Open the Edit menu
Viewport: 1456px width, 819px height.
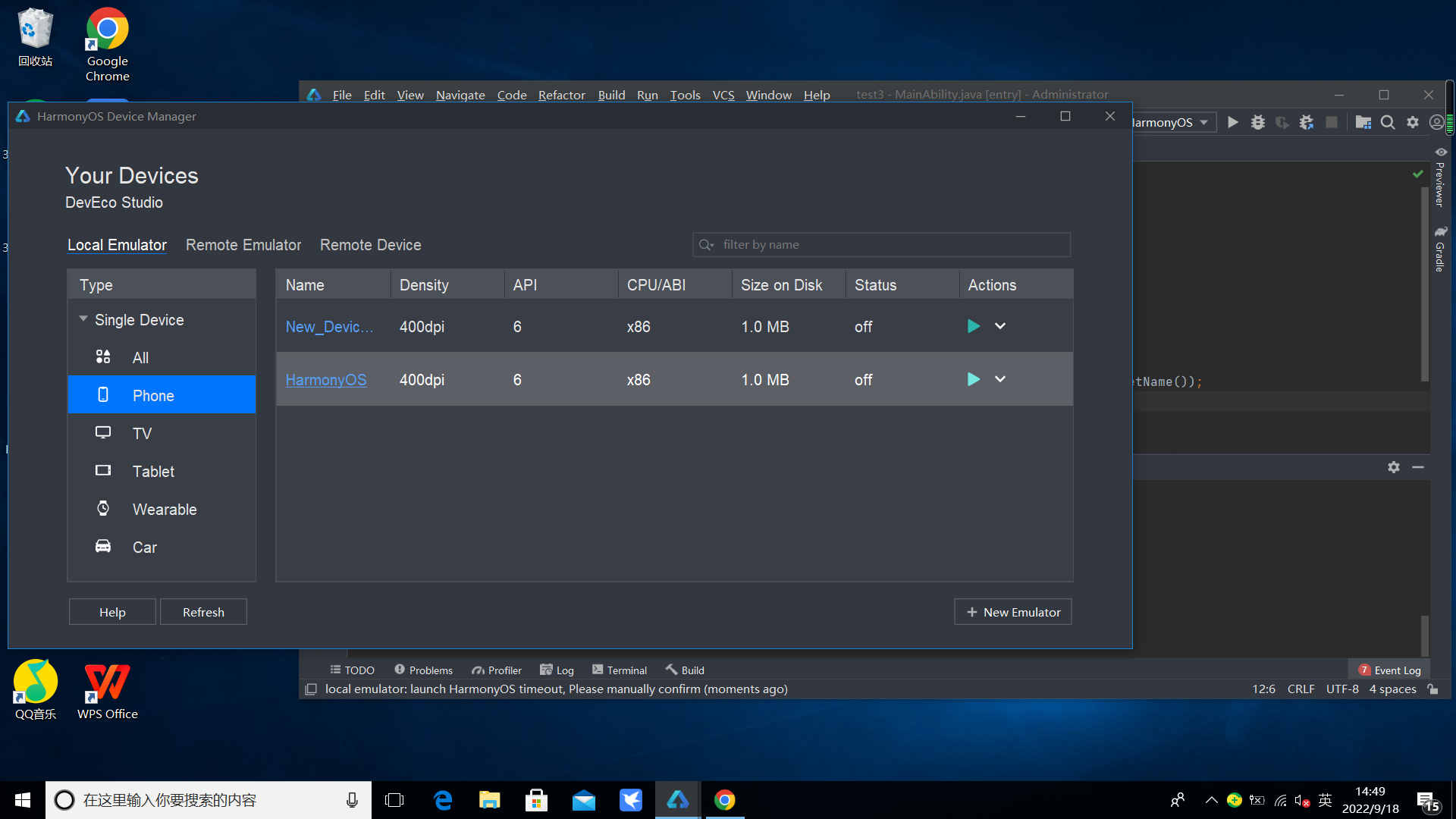[374, 95]
